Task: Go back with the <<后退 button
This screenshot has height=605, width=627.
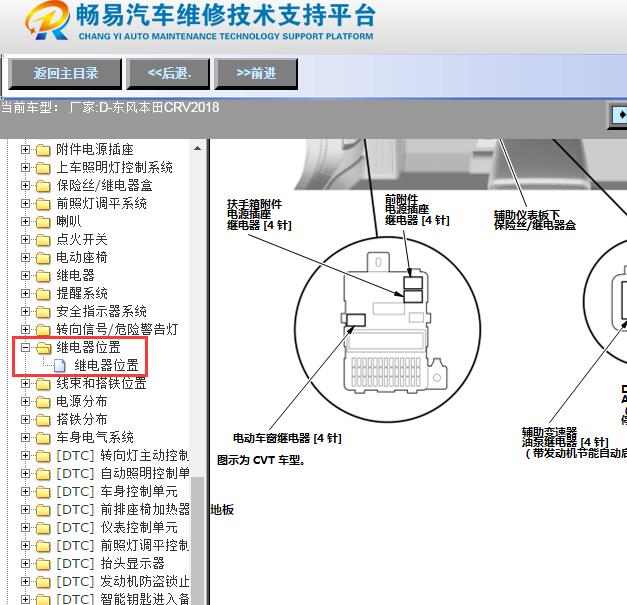Action: click(x=168, y=73)
